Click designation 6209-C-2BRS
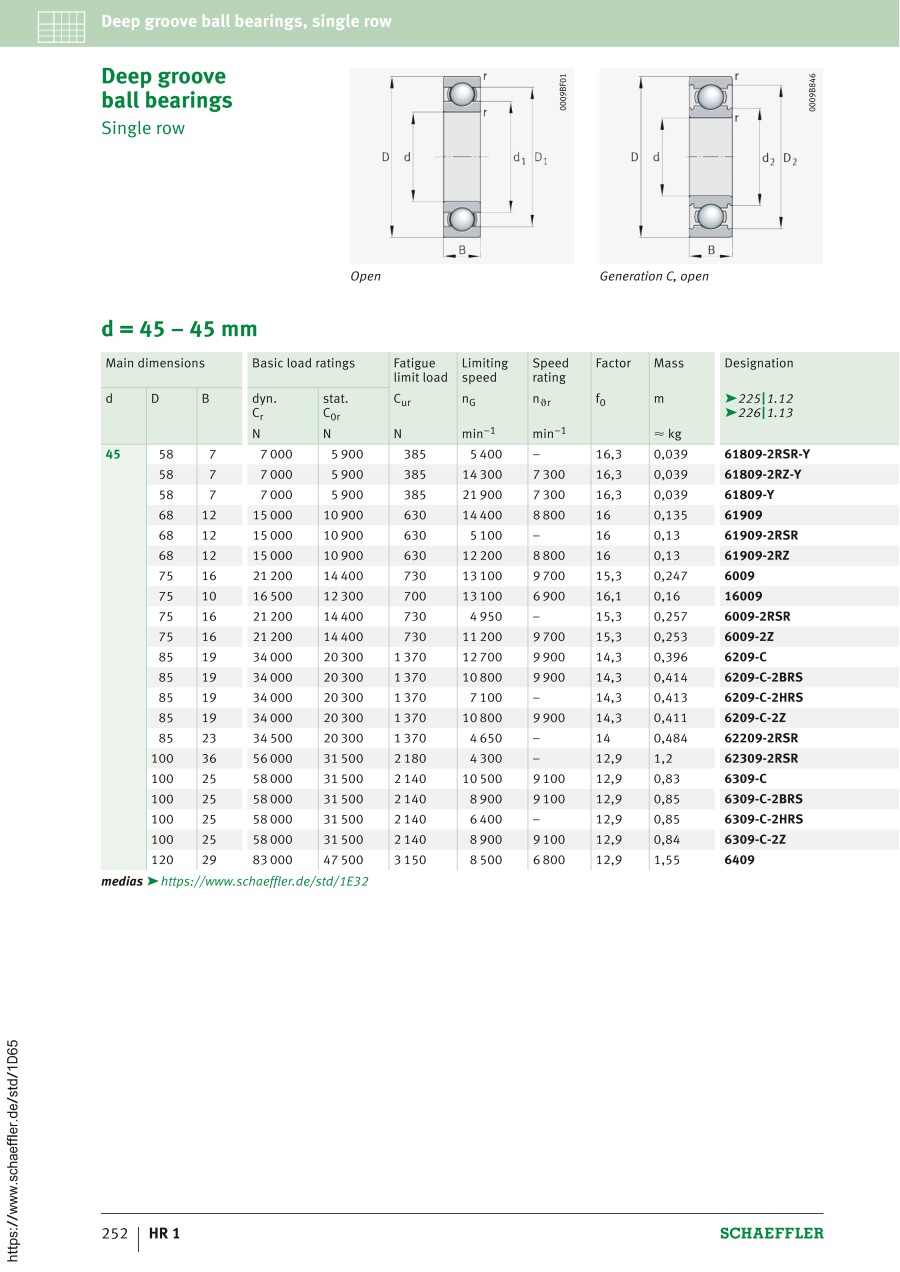This screenshot has height=1272, width=900. (x=763, y=677)
